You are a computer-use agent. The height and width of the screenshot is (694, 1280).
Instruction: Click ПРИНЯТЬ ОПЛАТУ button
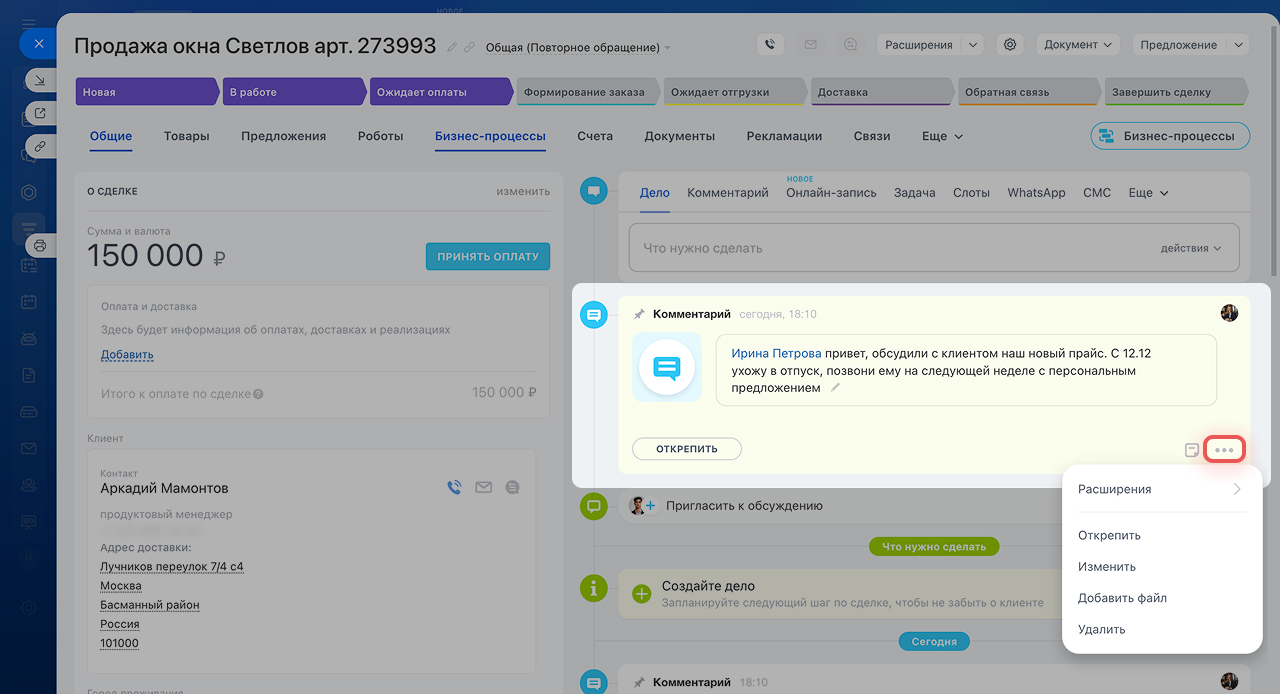click(488, 256)
